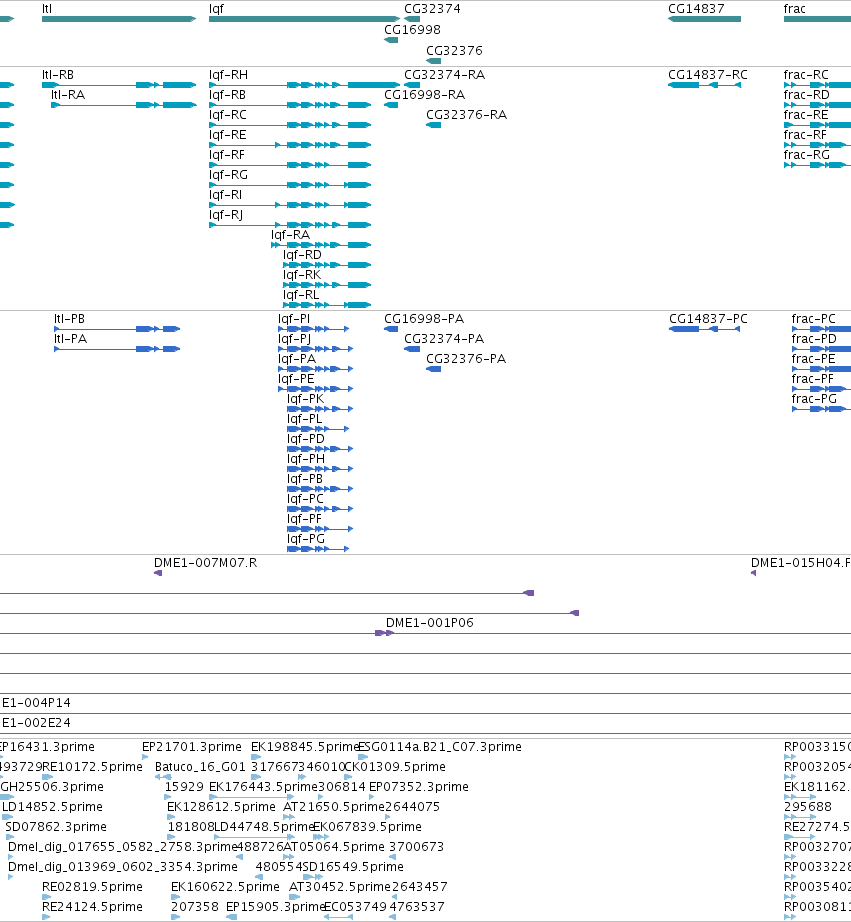851x922 pixels.
Task: Select protein ltl-PB
Action: tap(69, 319)
